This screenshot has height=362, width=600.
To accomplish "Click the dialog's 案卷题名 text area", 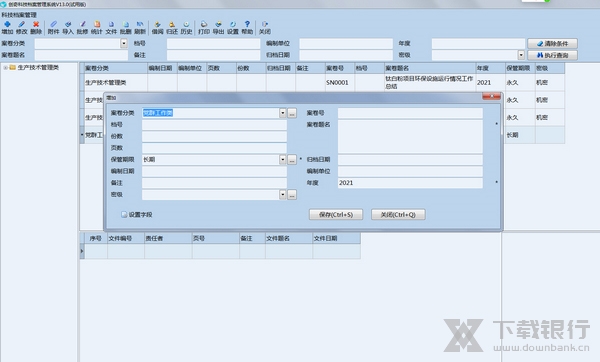I will point(410,137).
